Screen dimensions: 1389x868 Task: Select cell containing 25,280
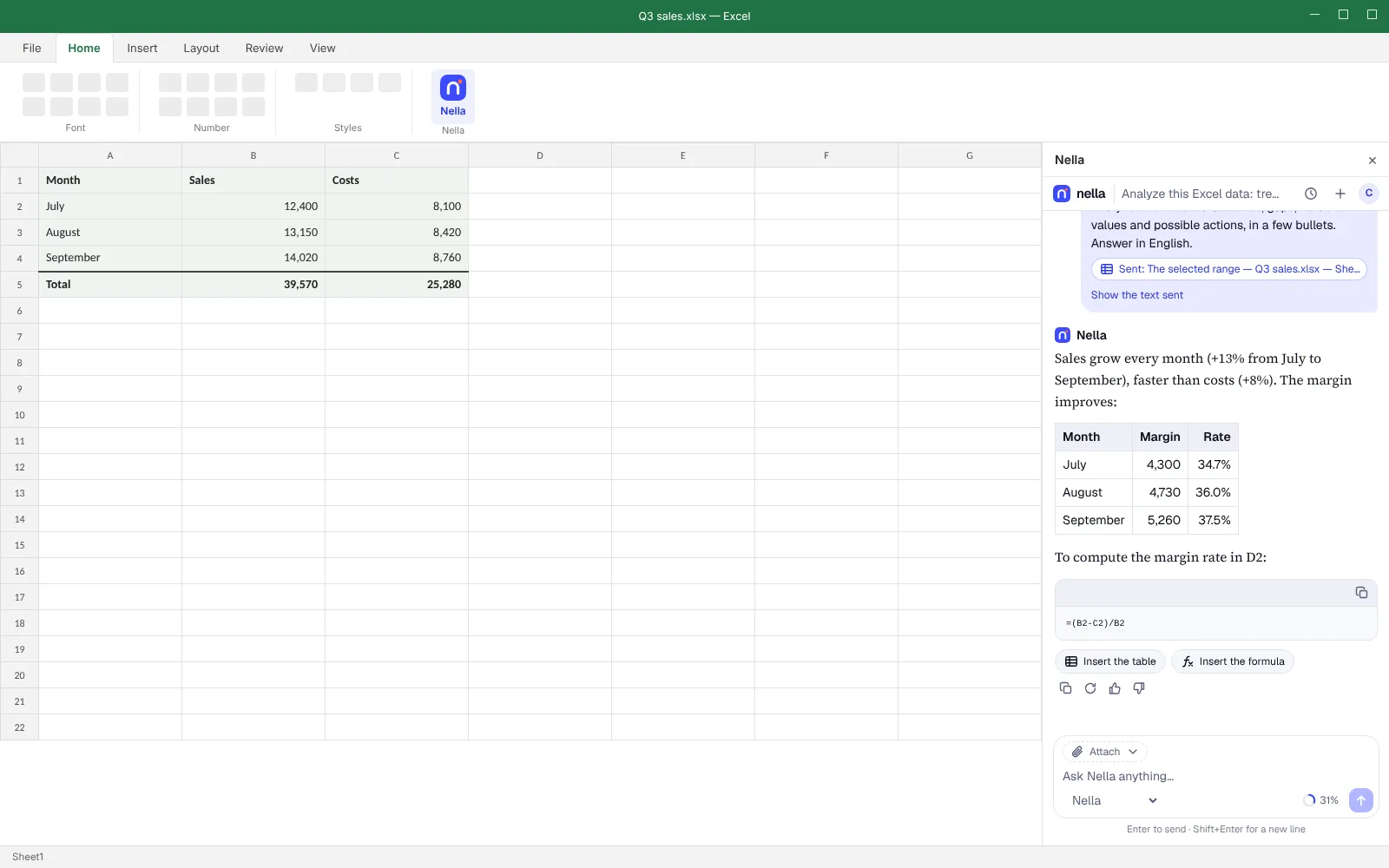tap(397, 284)
